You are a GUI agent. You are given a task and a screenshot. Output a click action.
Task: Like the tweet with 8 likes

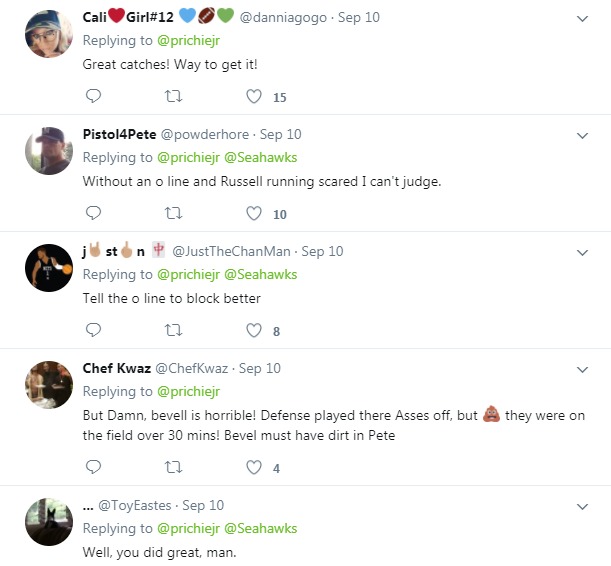[x=254, y=330]
